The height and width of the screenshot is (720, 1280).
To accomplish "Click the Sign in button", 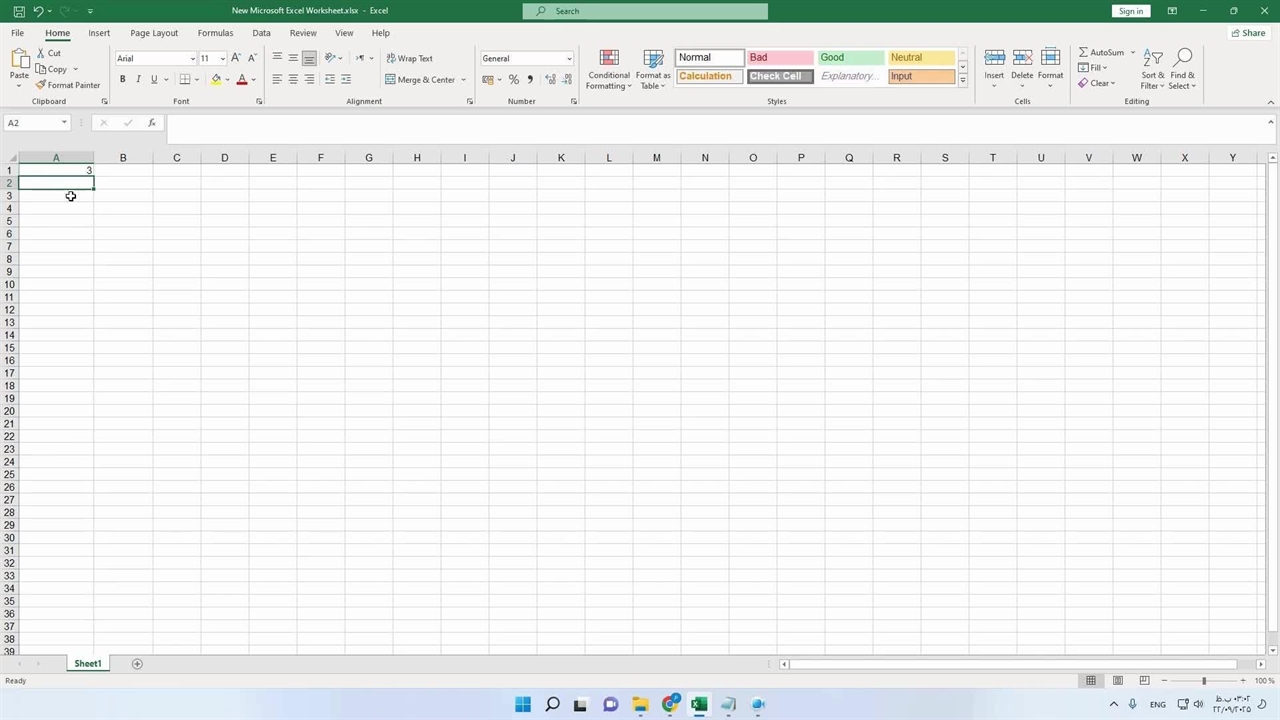I will click(1131, 11).
